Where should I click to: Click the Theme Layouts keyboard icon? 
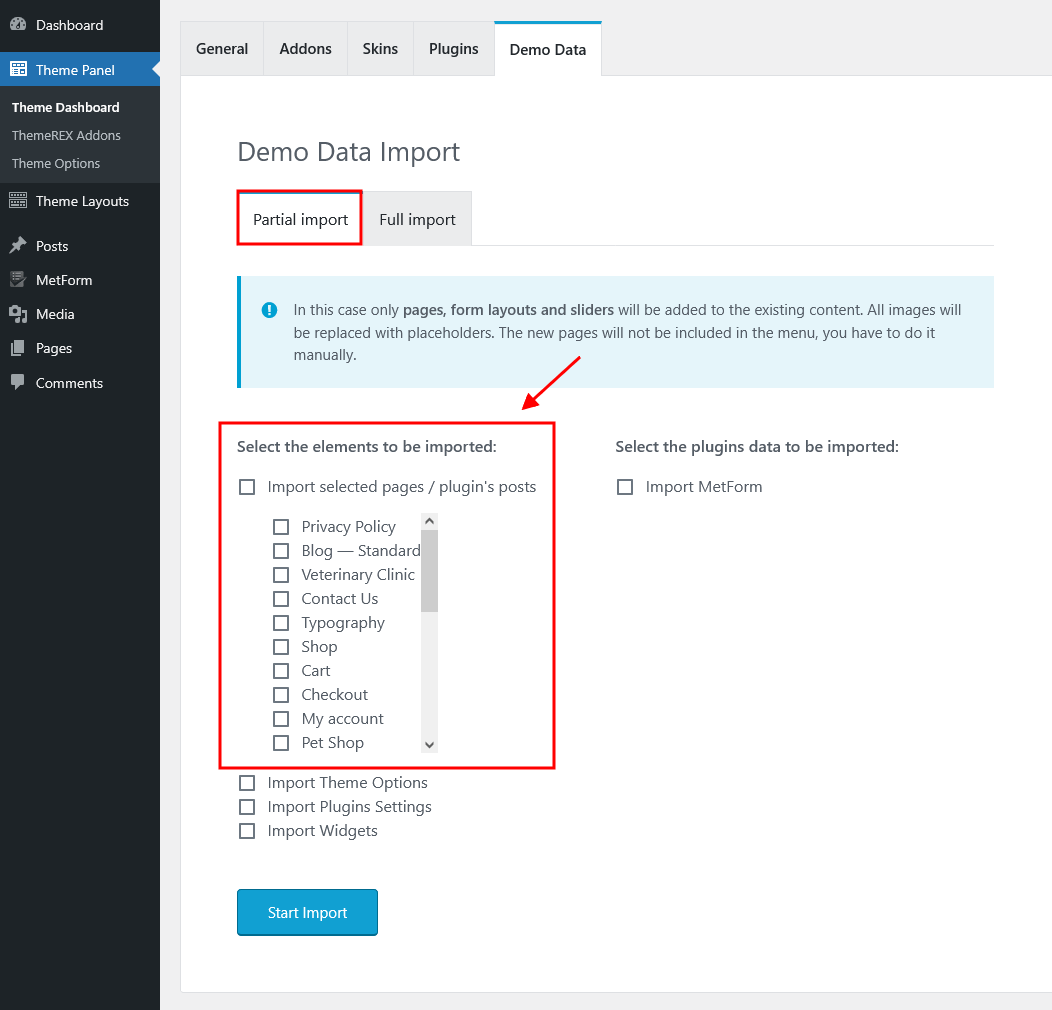click(x=18, y=201)
